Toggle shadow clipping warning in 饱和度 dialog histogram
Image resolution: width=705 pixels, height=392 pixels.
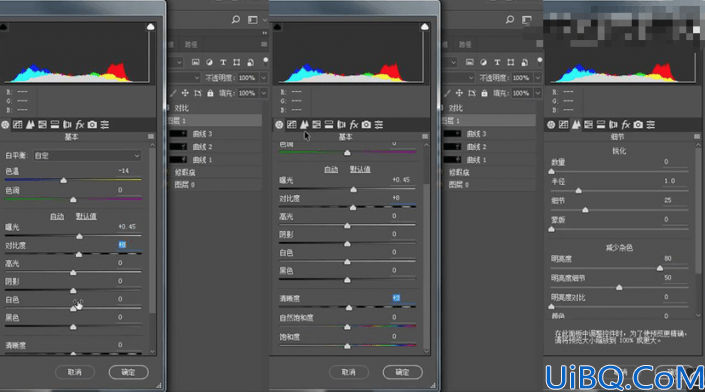(277, 27)
